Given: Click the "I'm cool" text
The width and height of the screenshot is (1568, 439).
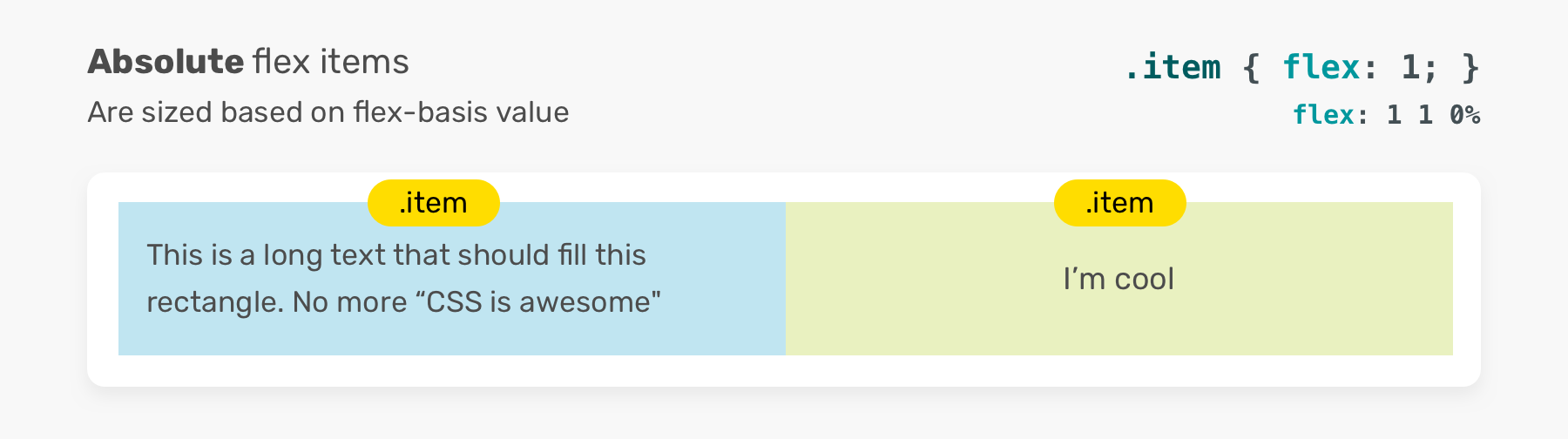Looking at the screenshot, I should [x=1119, y=279].
